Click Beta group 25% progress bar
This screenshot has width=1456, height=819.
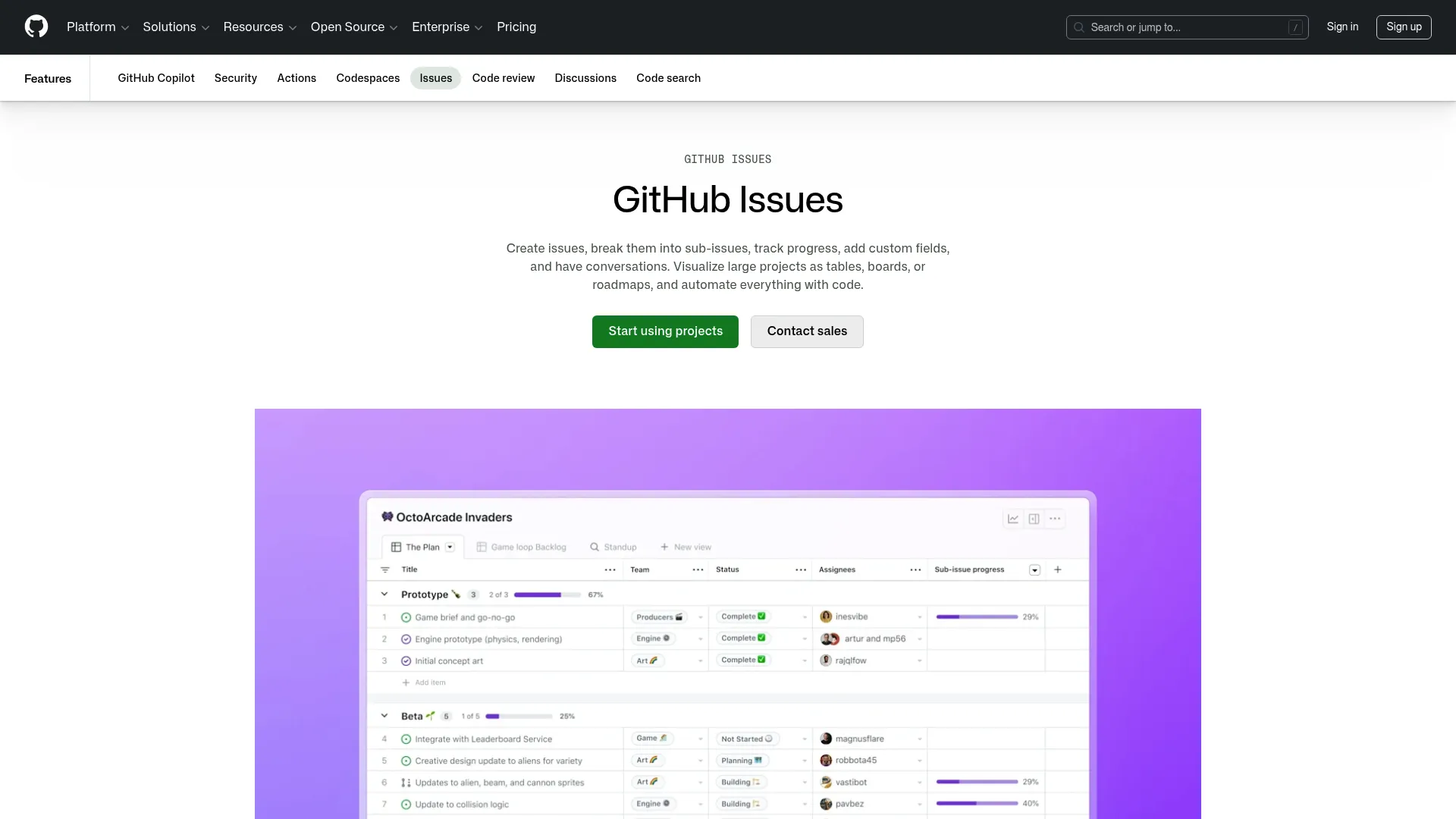point(519,716)
